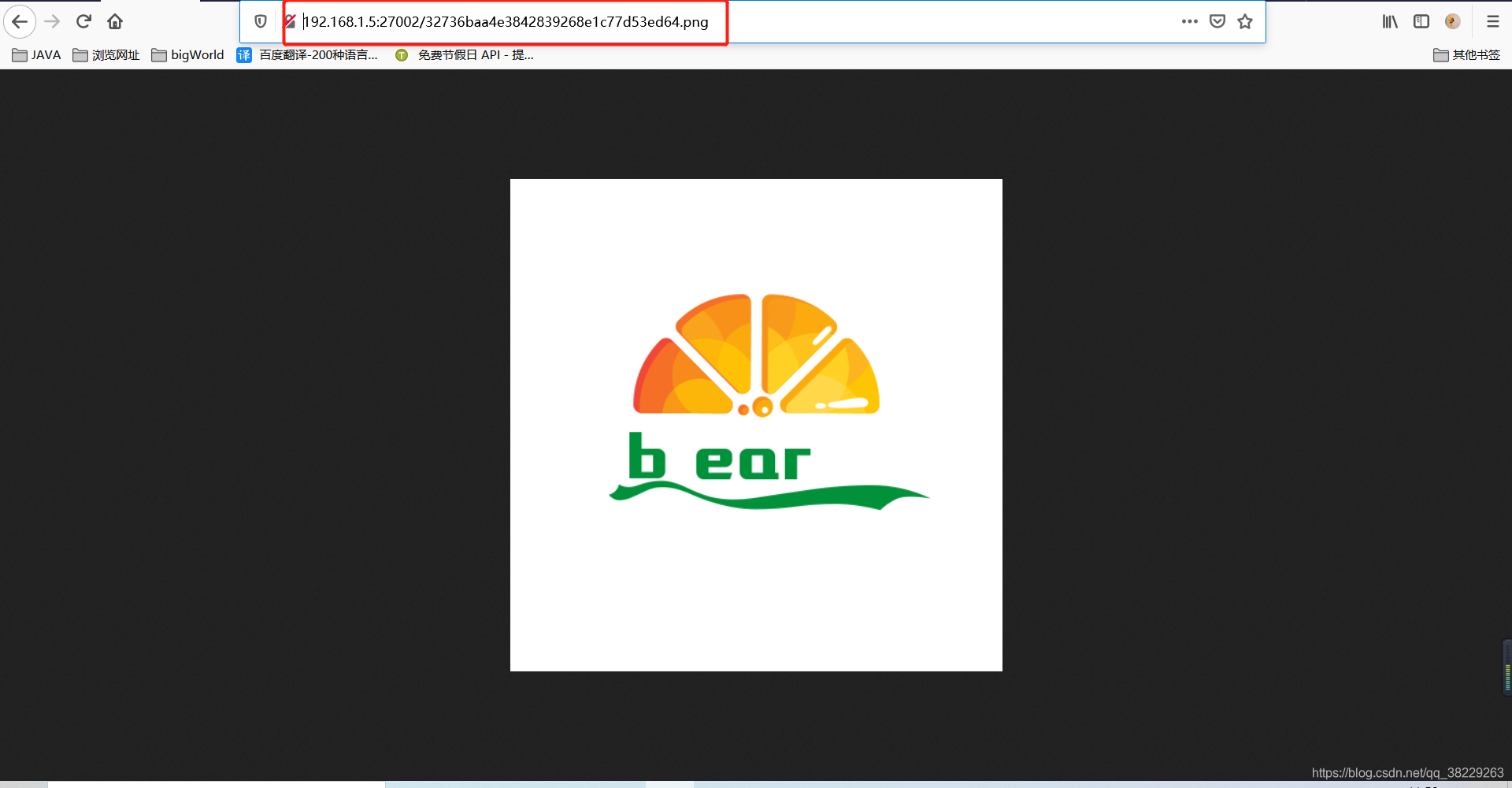Viewport: 1512px width, 788px height.
Task: Open the 免费节假日 API bookmark
Action: tap(465, 54)
